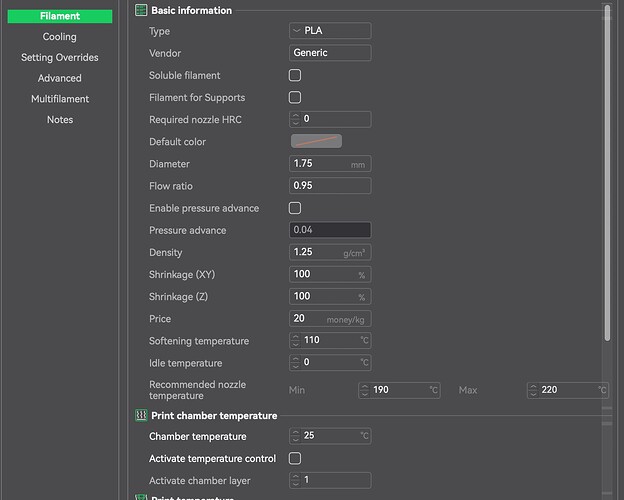Open the filament Type dropdown
This screenshot has height=500, width=624.
coord(330,31)
